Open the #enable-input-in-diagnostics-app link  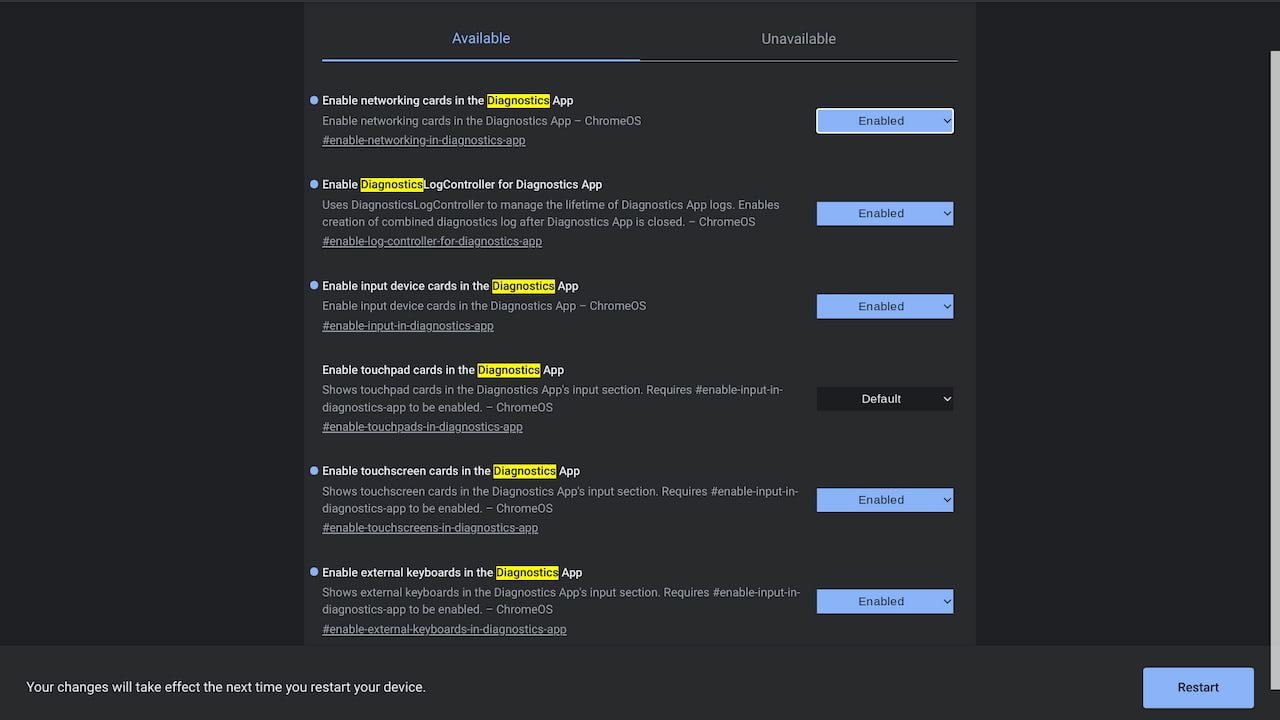(408, 325)
